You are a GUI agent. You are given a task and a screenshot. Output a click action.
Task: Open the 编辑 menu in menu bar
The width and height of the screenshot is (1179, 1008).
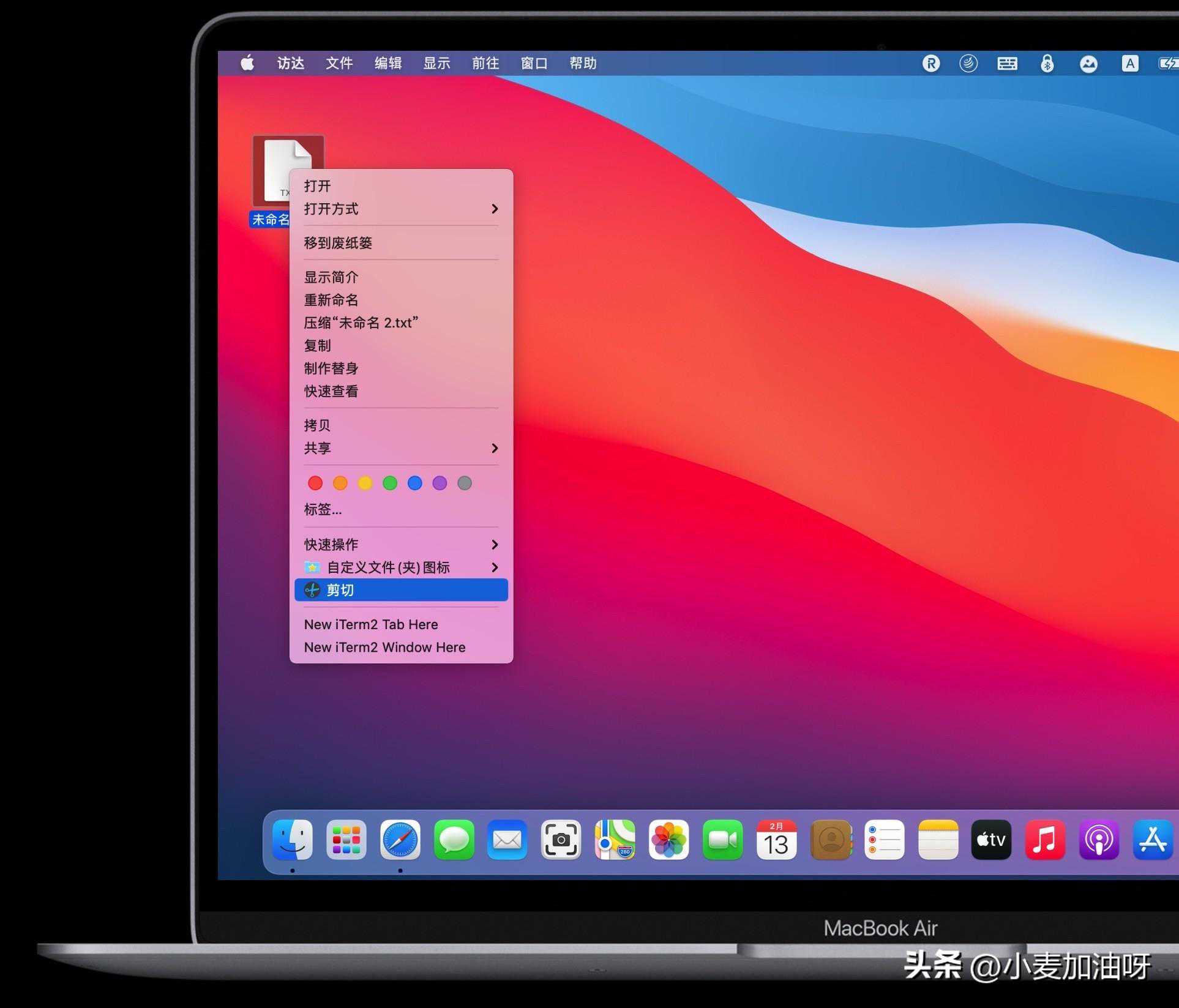point(388,64)
